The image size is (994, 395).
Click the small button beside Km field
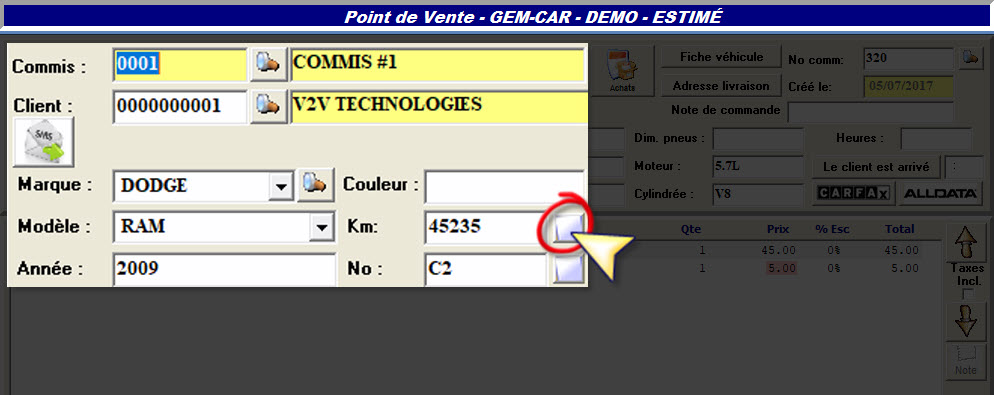pyautogui.click(x=568, y=227)
